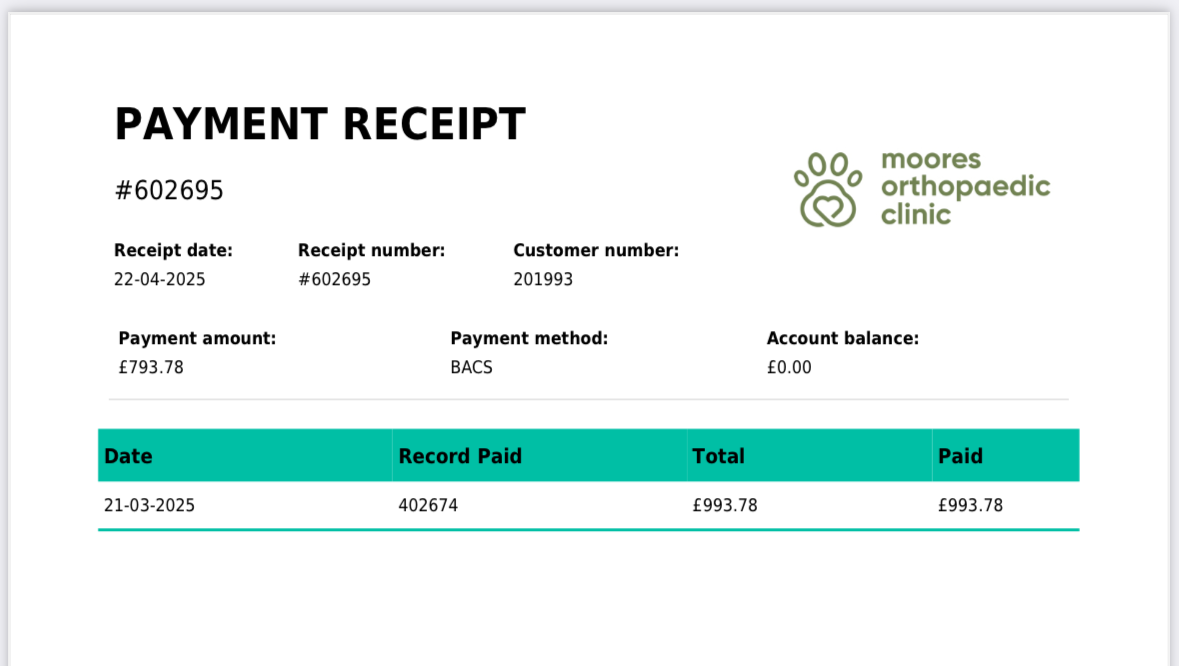Image resolution: width=1179 pixels, height=666 pixels.
Task: Select customer number value 201993
Action: (x=543, y=279)
